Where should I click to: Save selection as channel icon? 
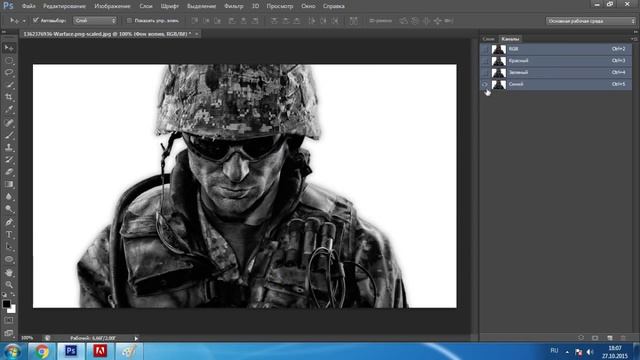(595, 338)
